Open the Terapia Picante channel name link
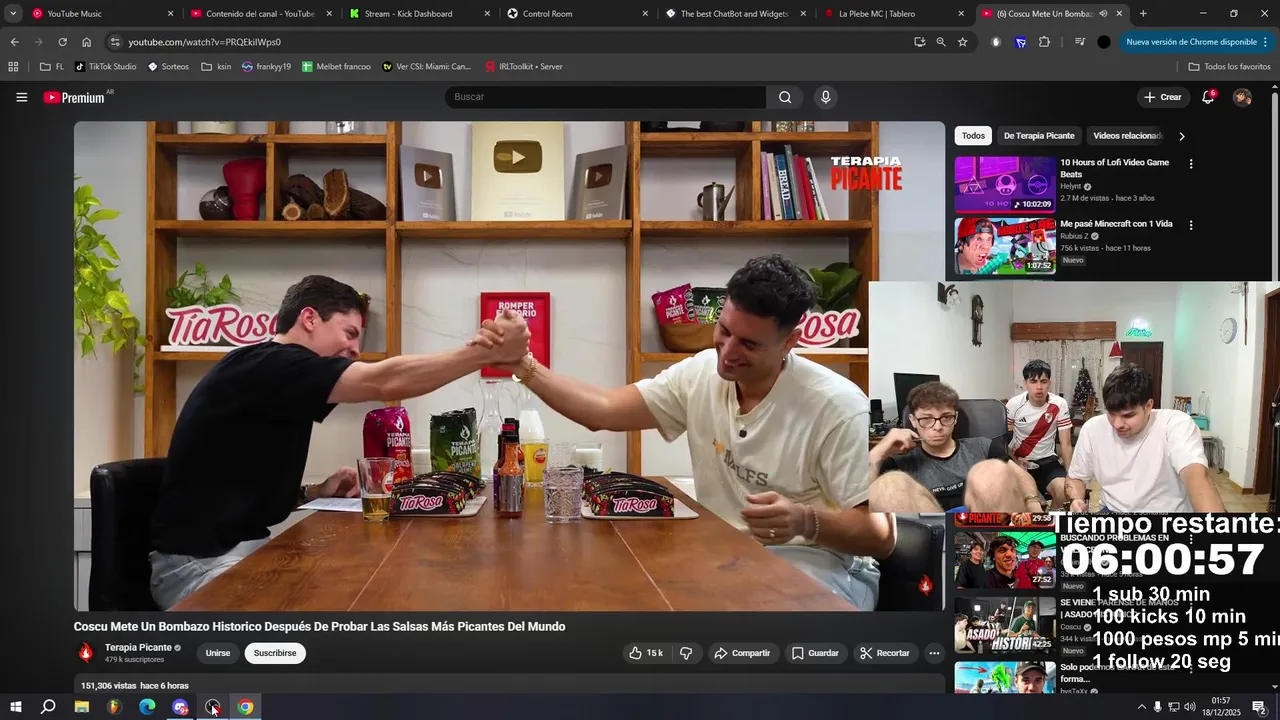1280x720 pixels. click(138, 647)
